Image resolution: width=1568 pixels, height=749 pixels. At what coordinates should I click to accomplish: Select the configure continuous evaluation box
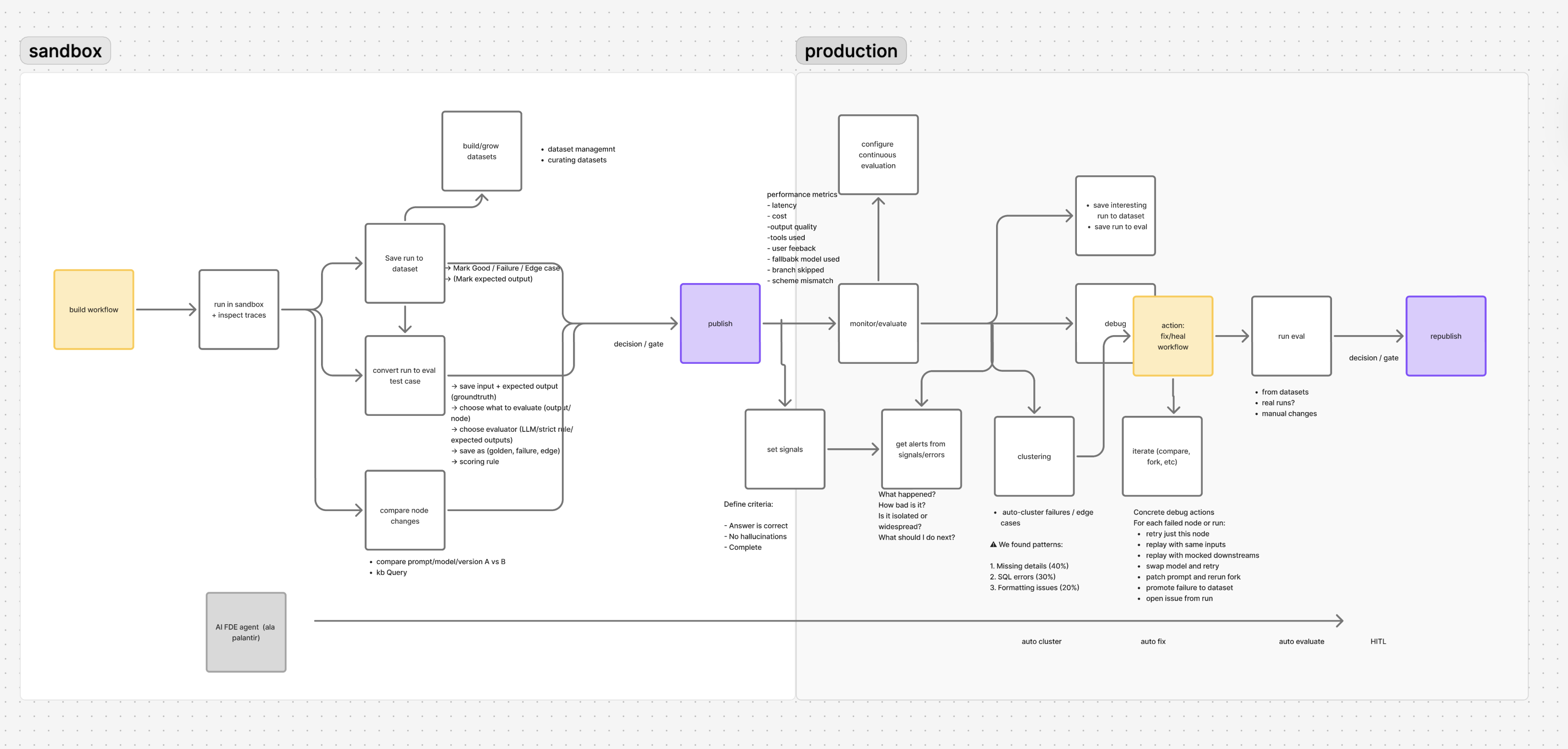879,155
